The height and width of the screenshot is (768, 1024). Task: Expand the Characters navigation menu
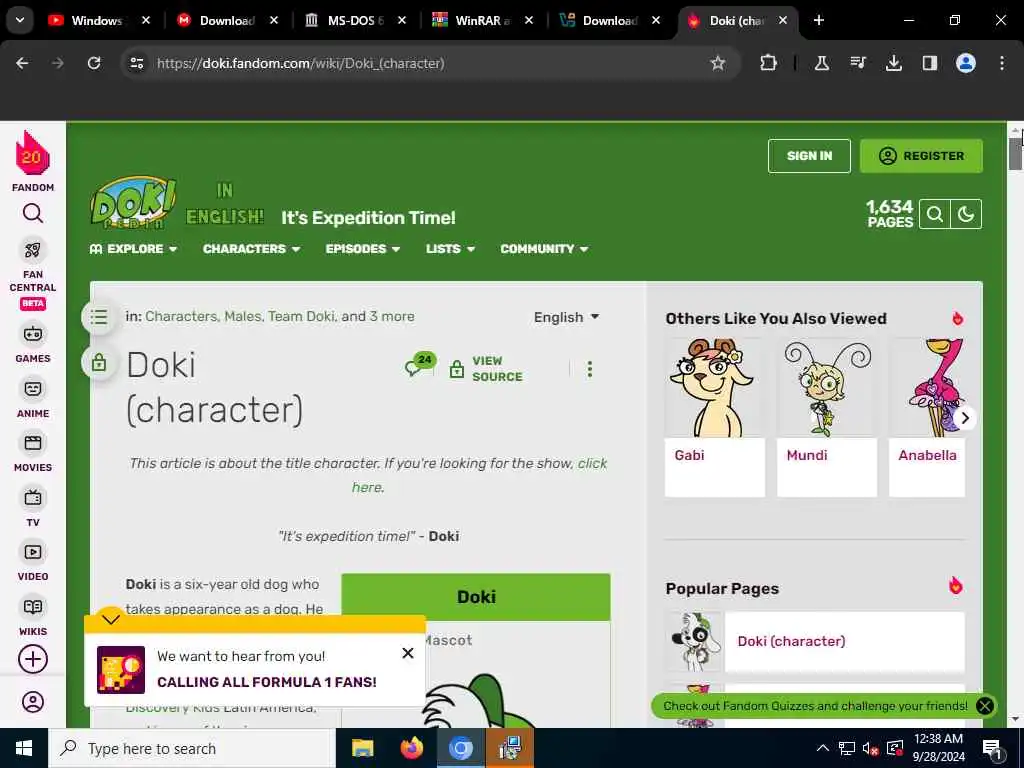[x=251, y=249]
